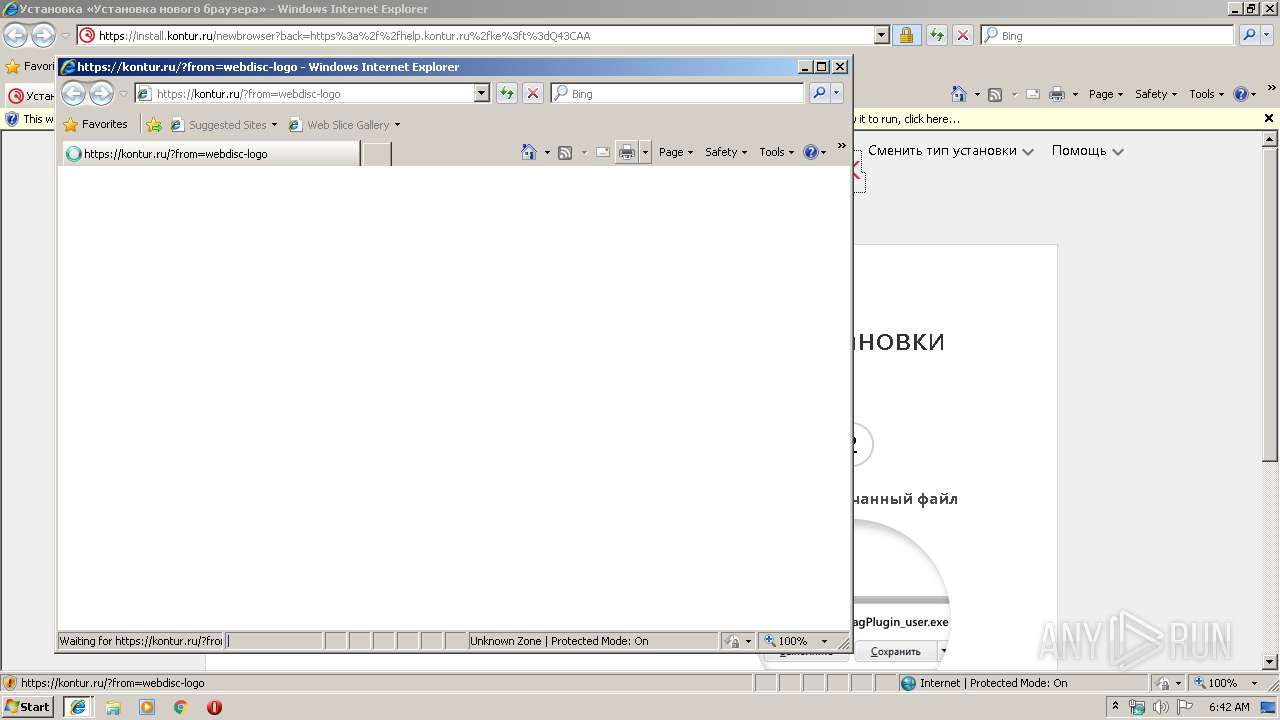
Task: Click Internet Explorer taskbar icon
Action: click(x=78, y=706)
